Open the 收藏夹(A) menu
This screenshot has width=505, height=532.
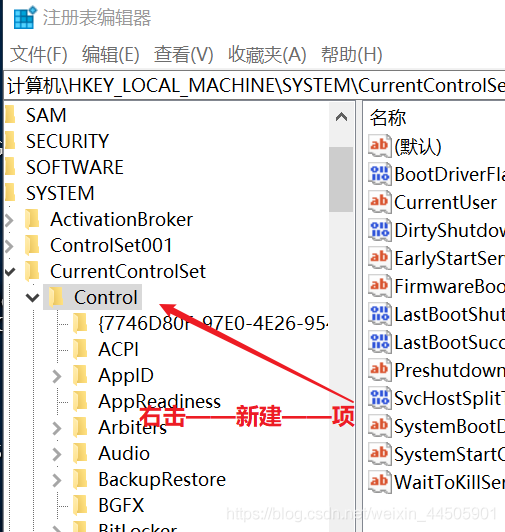pyautogui.click(x=267, y=55)
